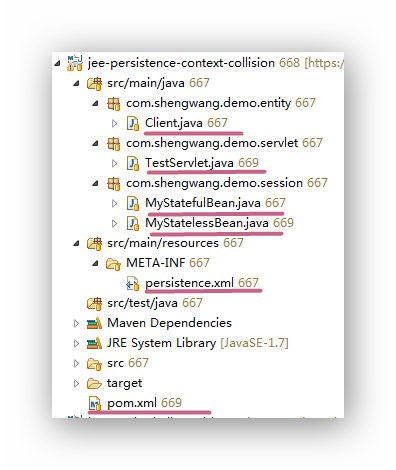
Task: Select the src/main/resources 667 row
Action: (175, 243)
